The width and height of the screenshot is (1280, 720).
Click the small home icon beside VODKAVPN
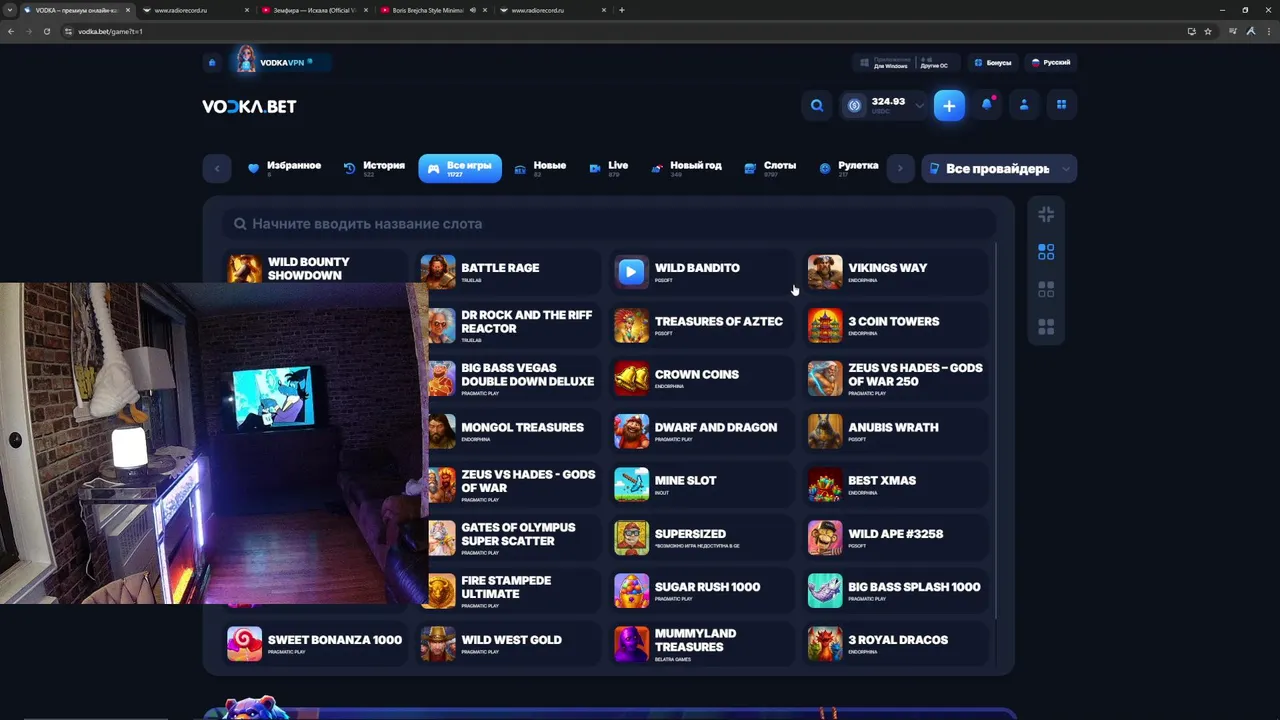(212, 63)
